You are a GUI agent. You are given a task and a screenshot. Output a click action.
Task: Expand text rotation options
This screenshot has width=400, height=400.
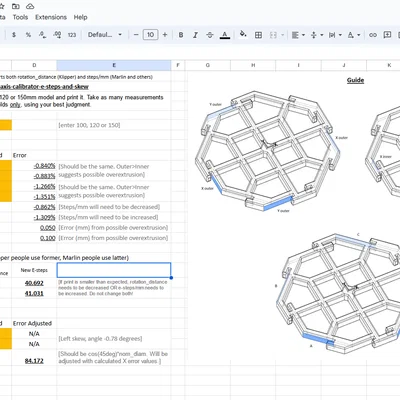[354, 35]
